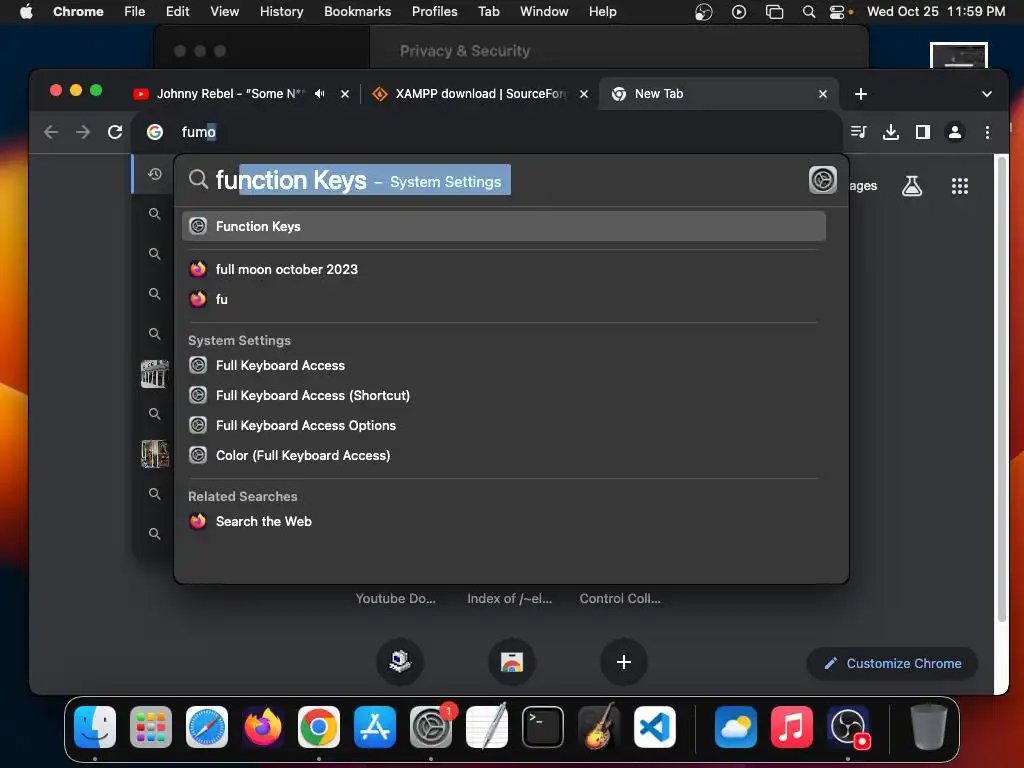
Task: Open System Settings dock icon
Action: tap(431, 727)
